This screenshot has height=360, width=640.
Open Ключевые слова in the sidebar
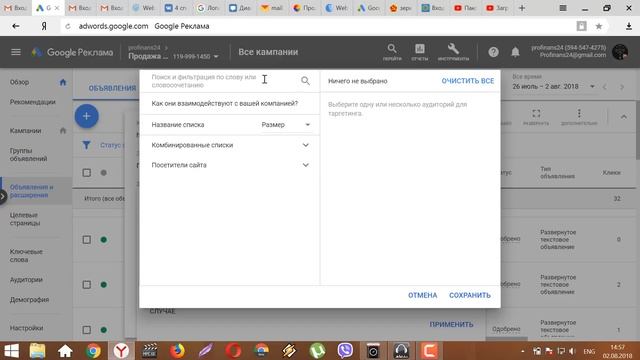(x=26, y=256)
